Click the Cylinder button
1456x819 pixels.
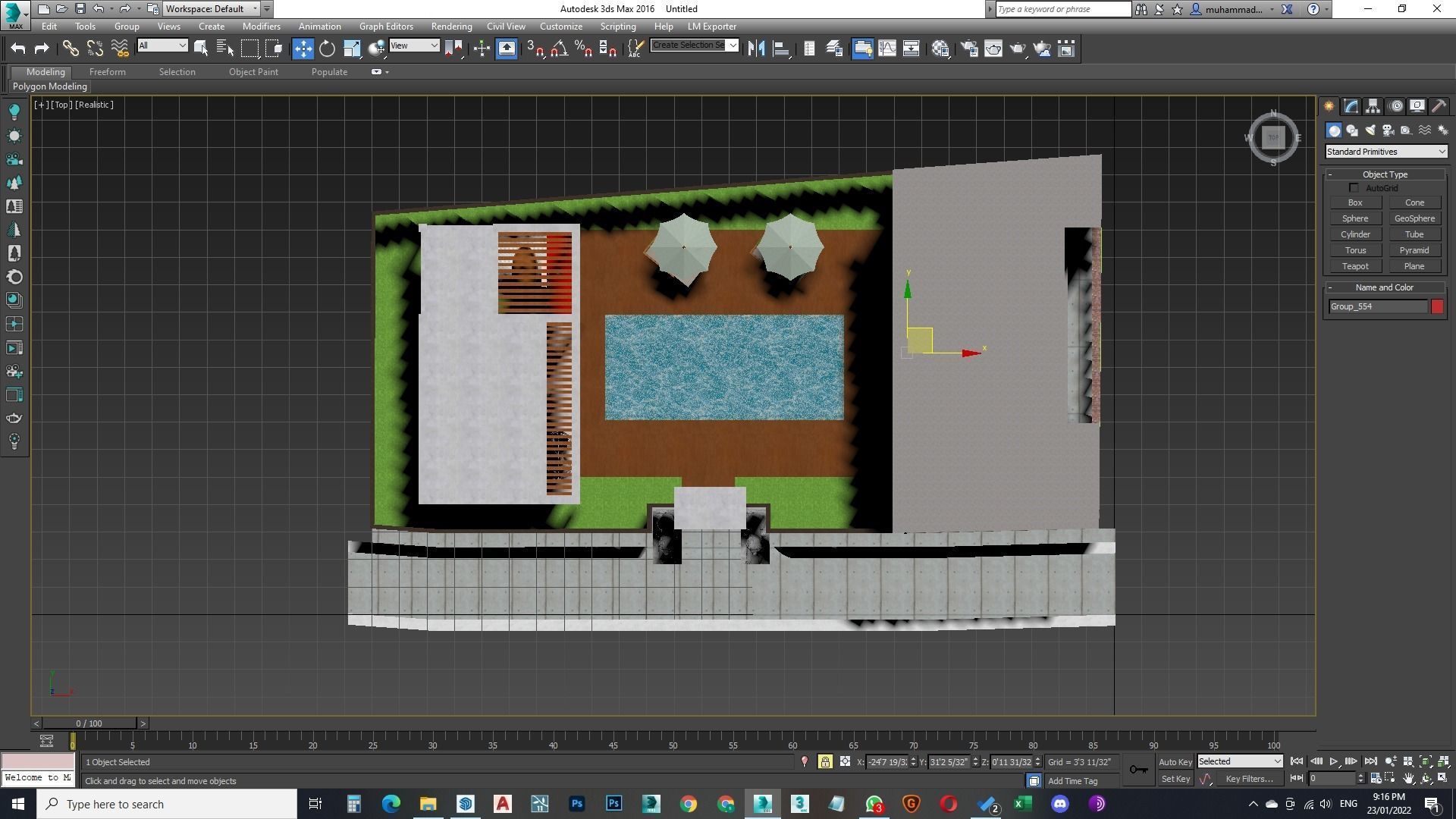pos(1355,234)
